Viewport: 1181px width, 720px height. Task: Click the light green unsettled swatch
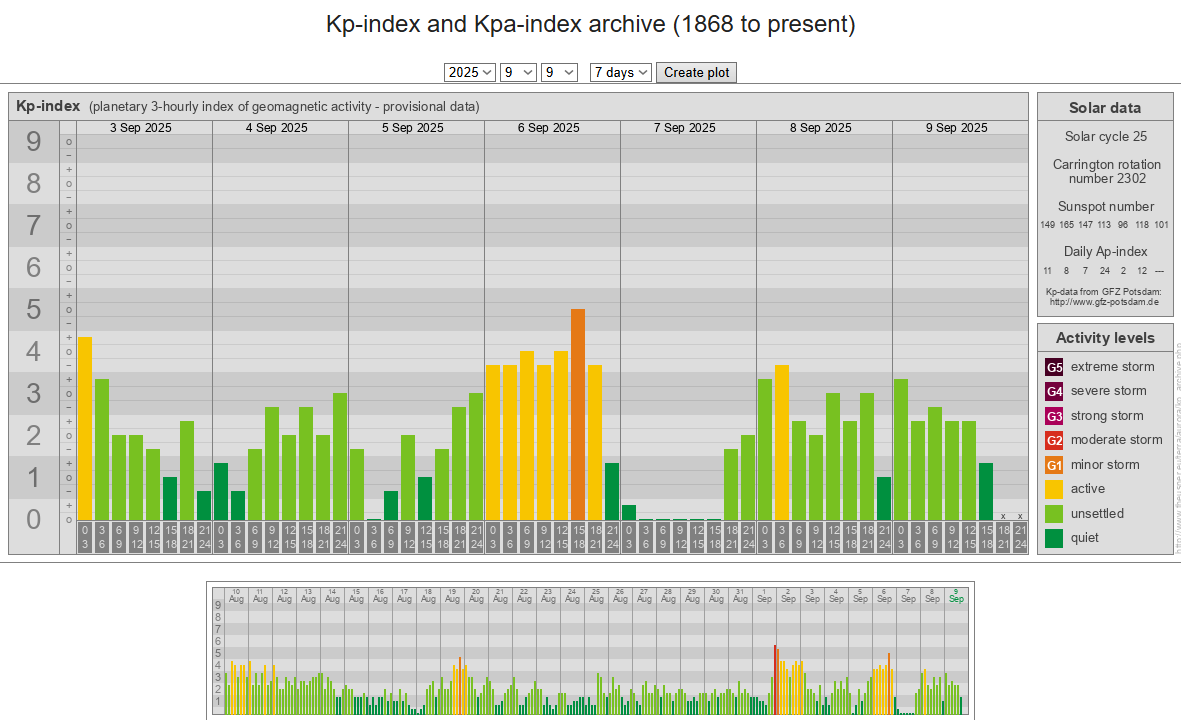point(1054,514)
